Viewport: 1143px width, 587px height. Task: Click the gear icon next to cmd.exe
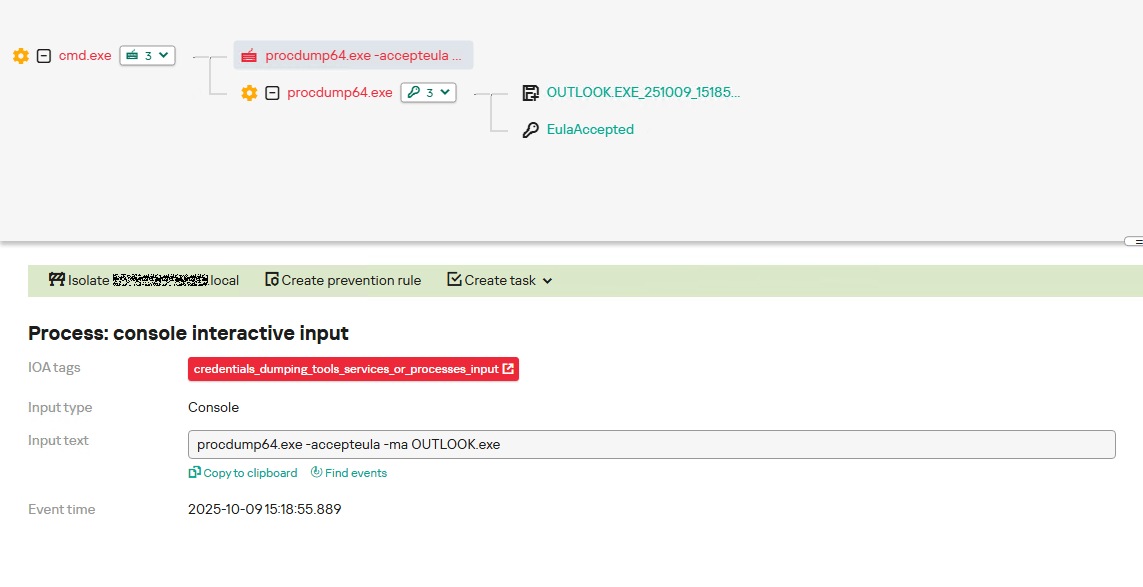20,56
